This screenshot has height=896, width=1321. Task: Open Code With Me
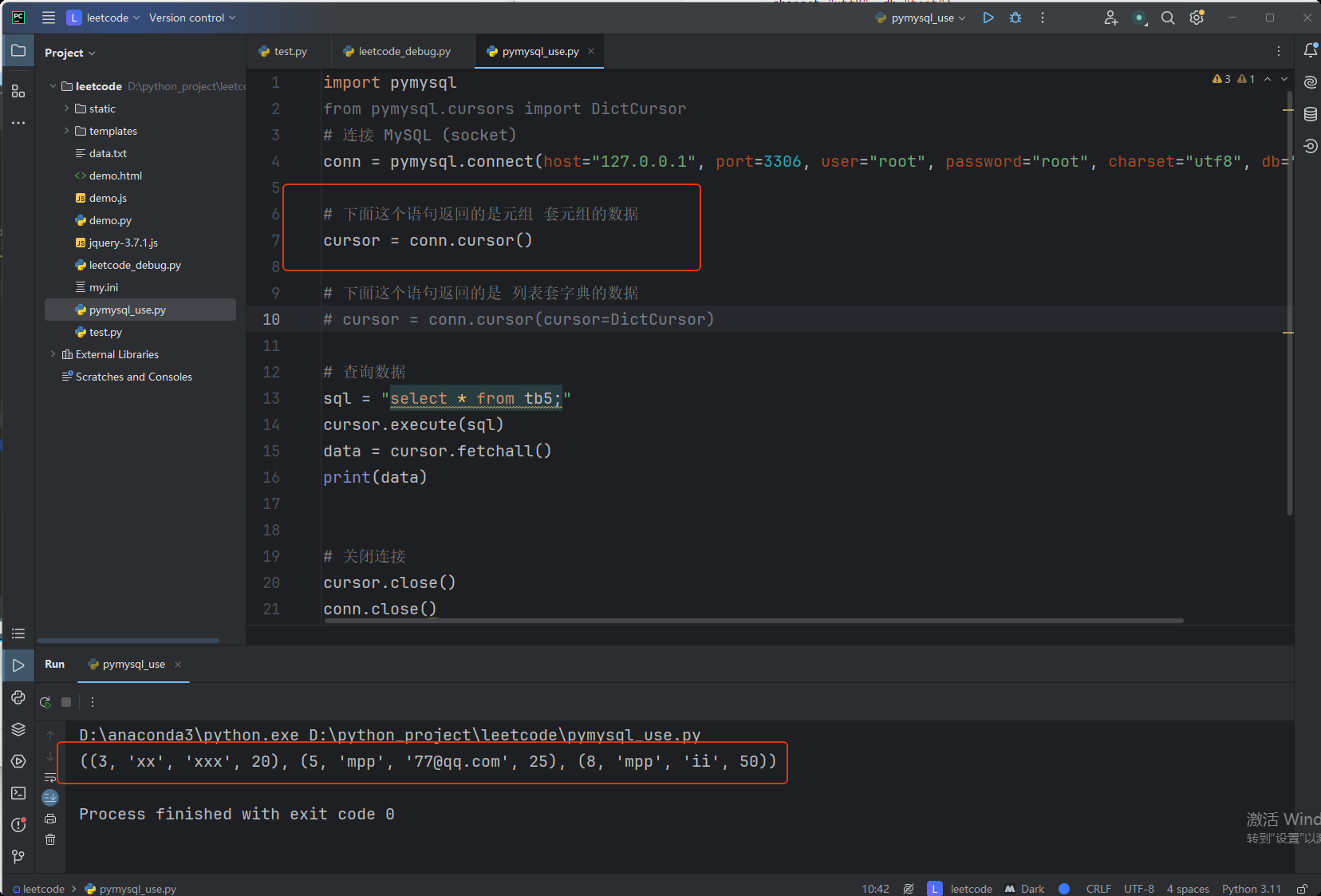point(1110,18)
